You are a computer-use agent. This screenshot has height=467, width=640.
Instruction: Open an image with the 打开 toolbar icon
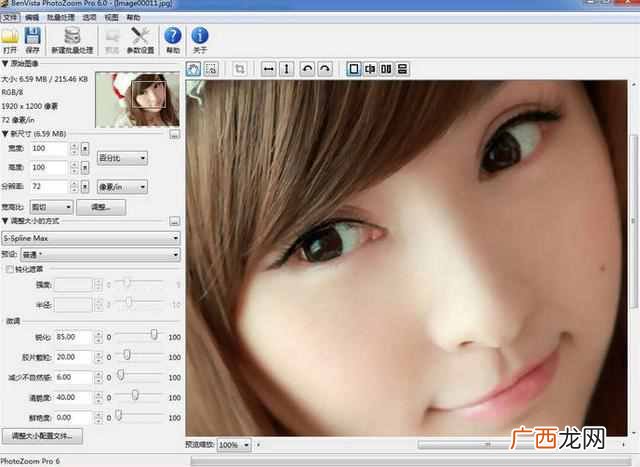(x=10, y=40)
